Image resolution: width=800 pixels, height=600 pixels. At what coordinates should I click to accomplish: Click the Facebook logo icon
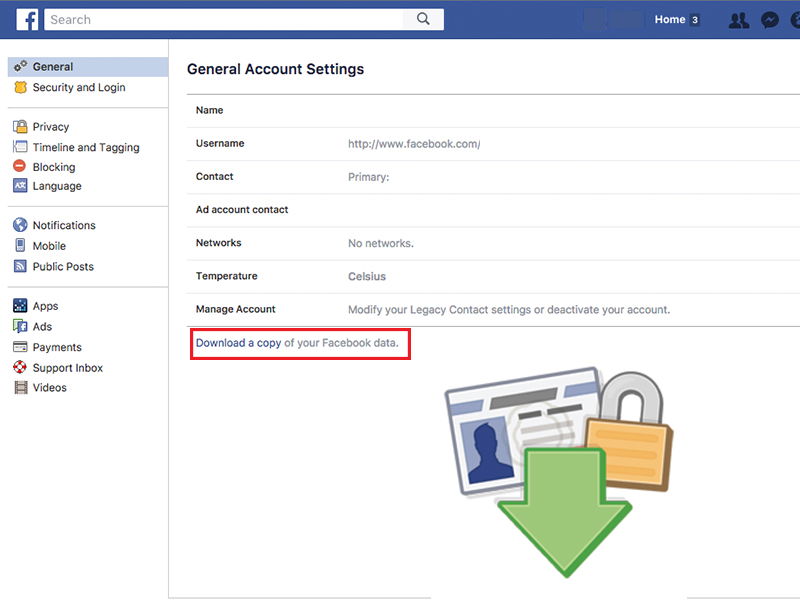point(27,20)
